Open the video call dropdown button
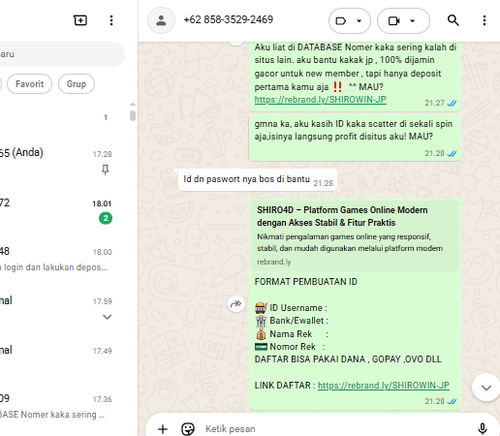500x436 pixels. (x=403, y=21)
